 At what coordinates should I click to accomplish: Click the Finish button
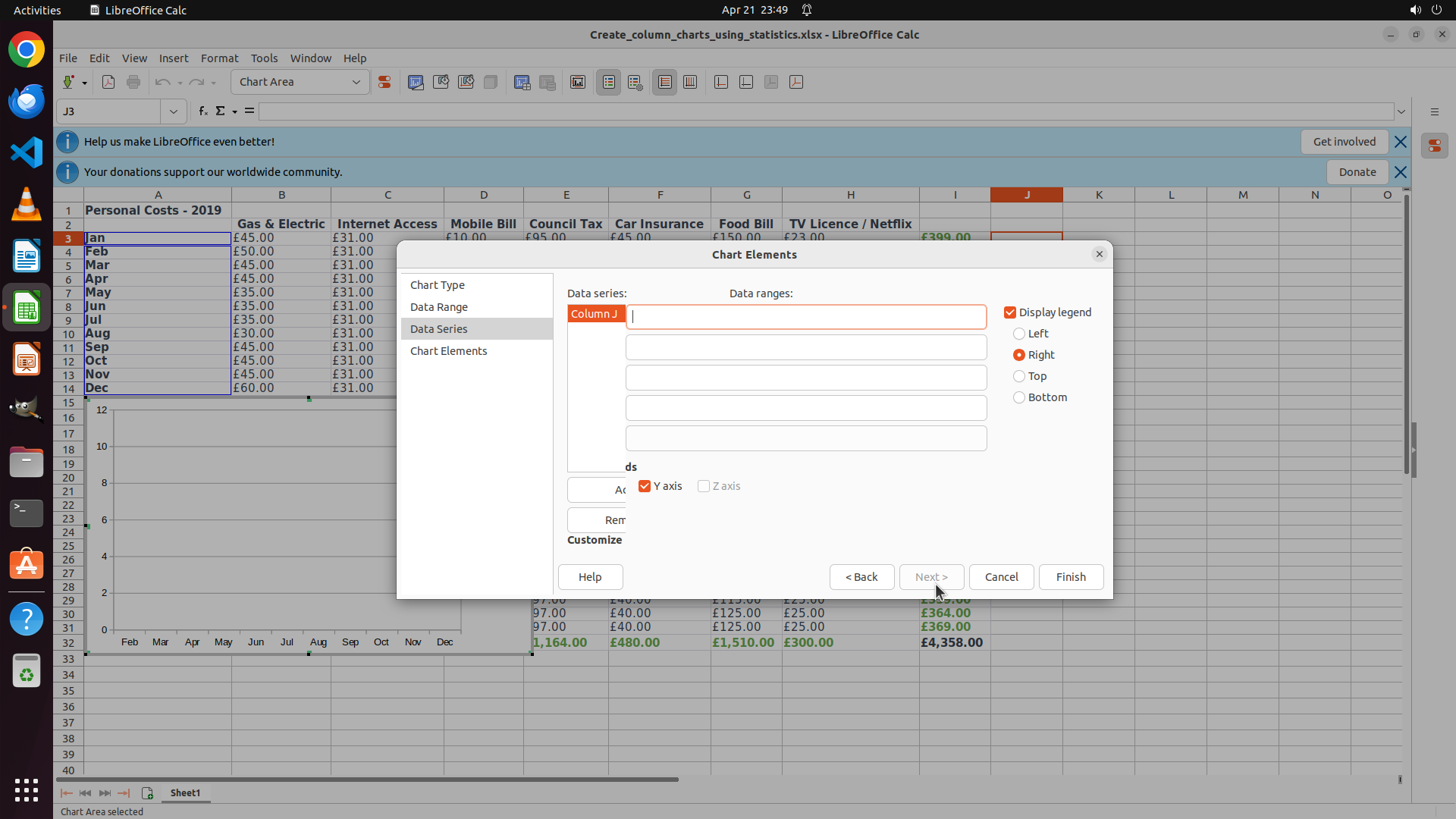tap(1071, 577)
